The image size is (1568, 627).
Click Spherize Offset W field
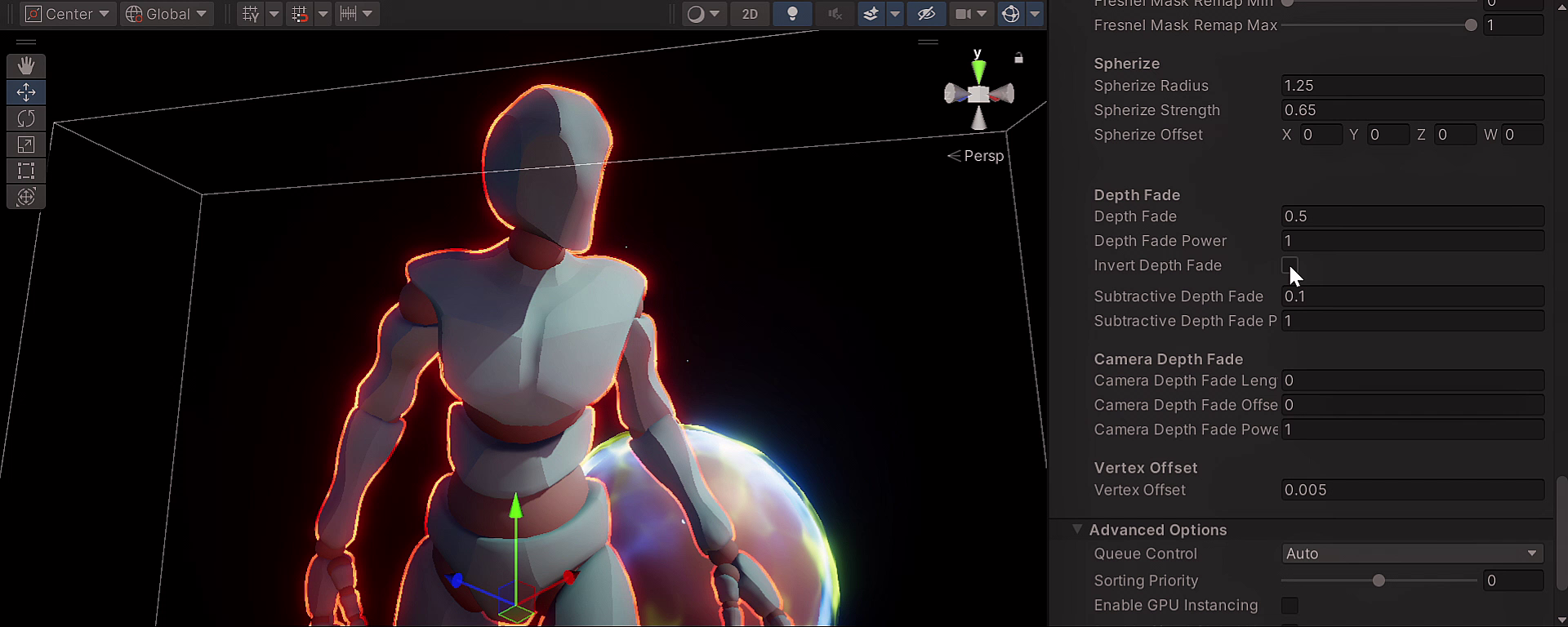click(1522, 135)
